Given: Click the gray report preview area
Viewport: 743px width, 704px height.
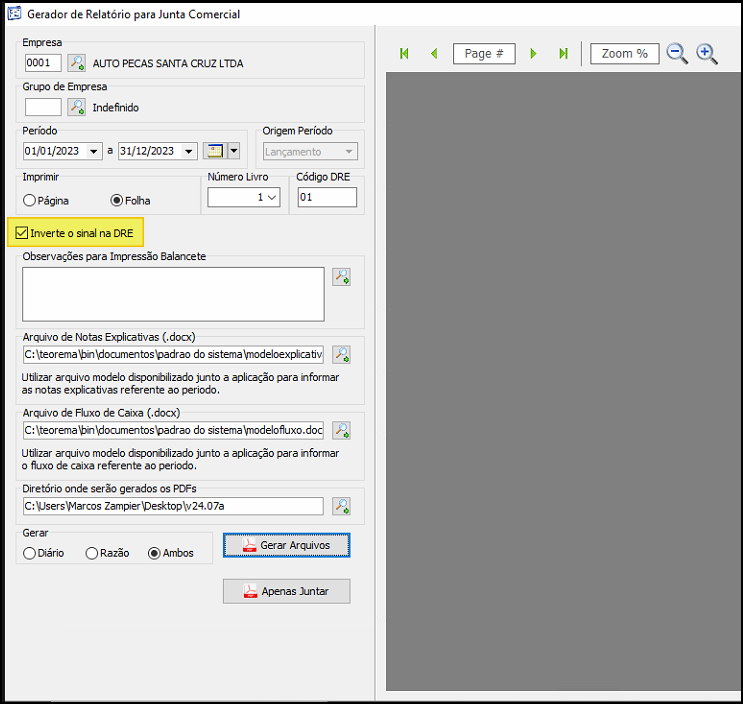Looking at the screenshot, I should (563, 381).
